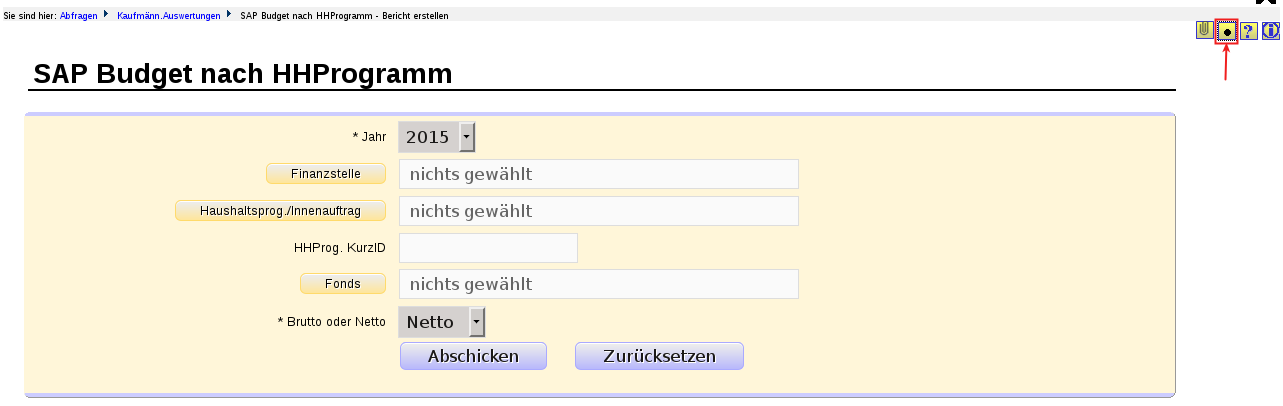1283x406 pixels.
Task: Open Kaufmänn.Auswertungen breadcrumb link
Action: pos(169,16)
